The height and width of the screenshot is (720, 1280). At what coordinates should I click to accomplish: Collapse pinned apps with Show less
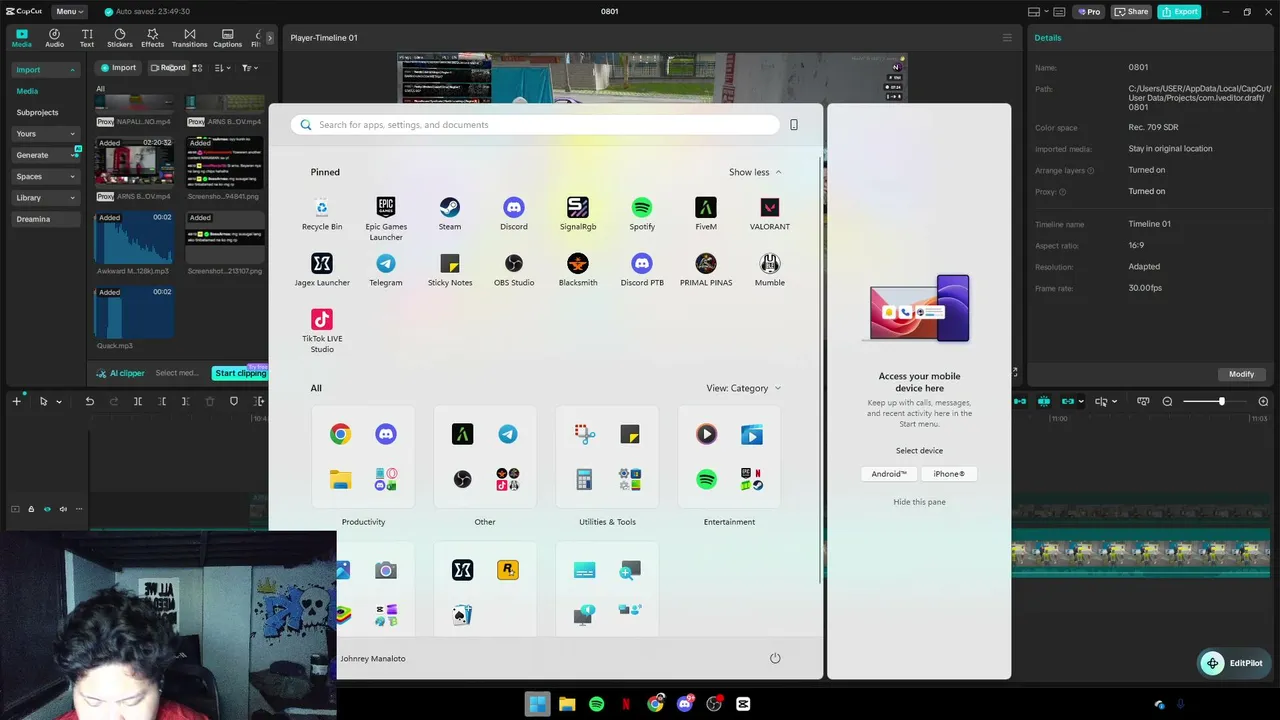click(x=755, y=172)
